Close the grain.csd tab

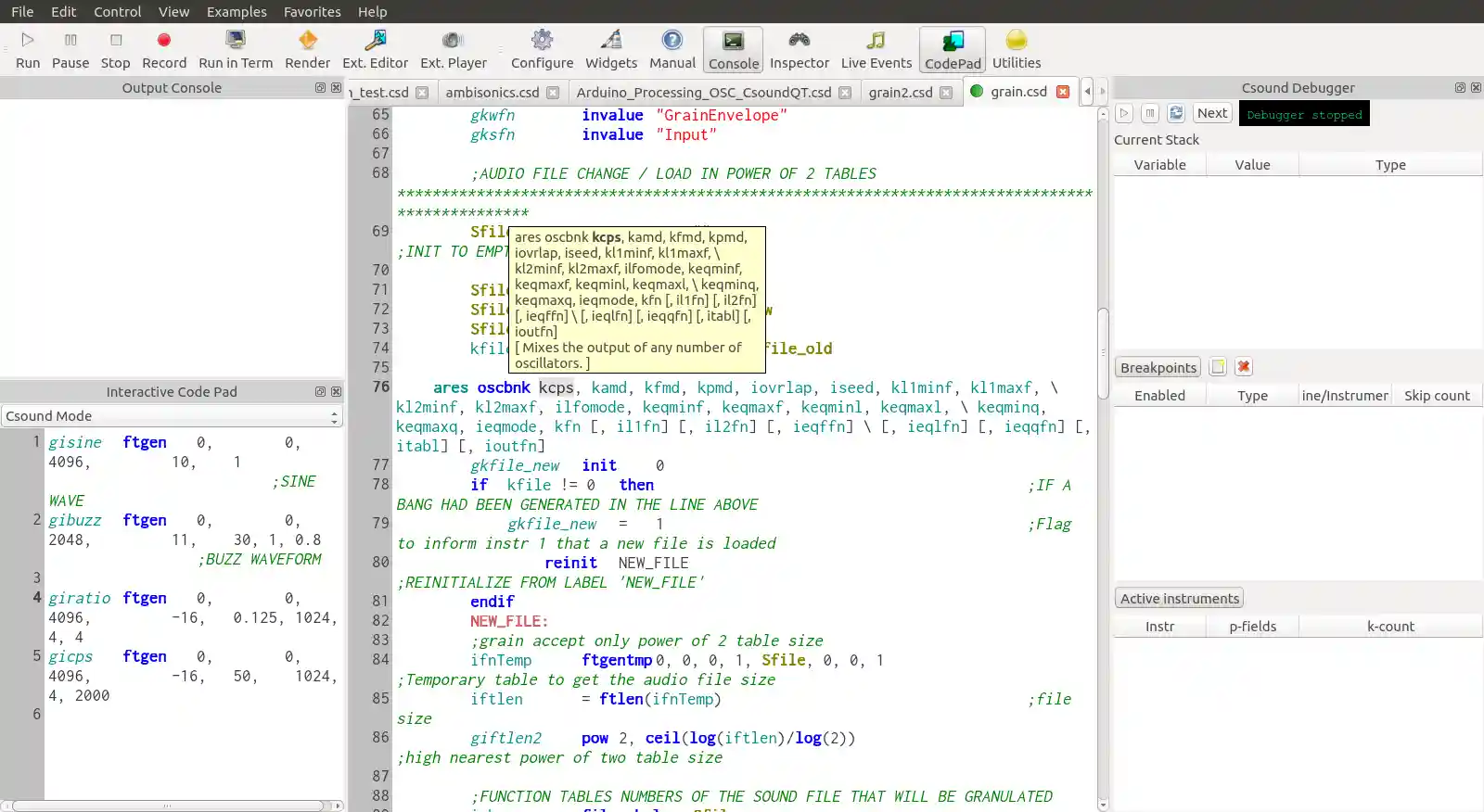(x=1063, y=92)
